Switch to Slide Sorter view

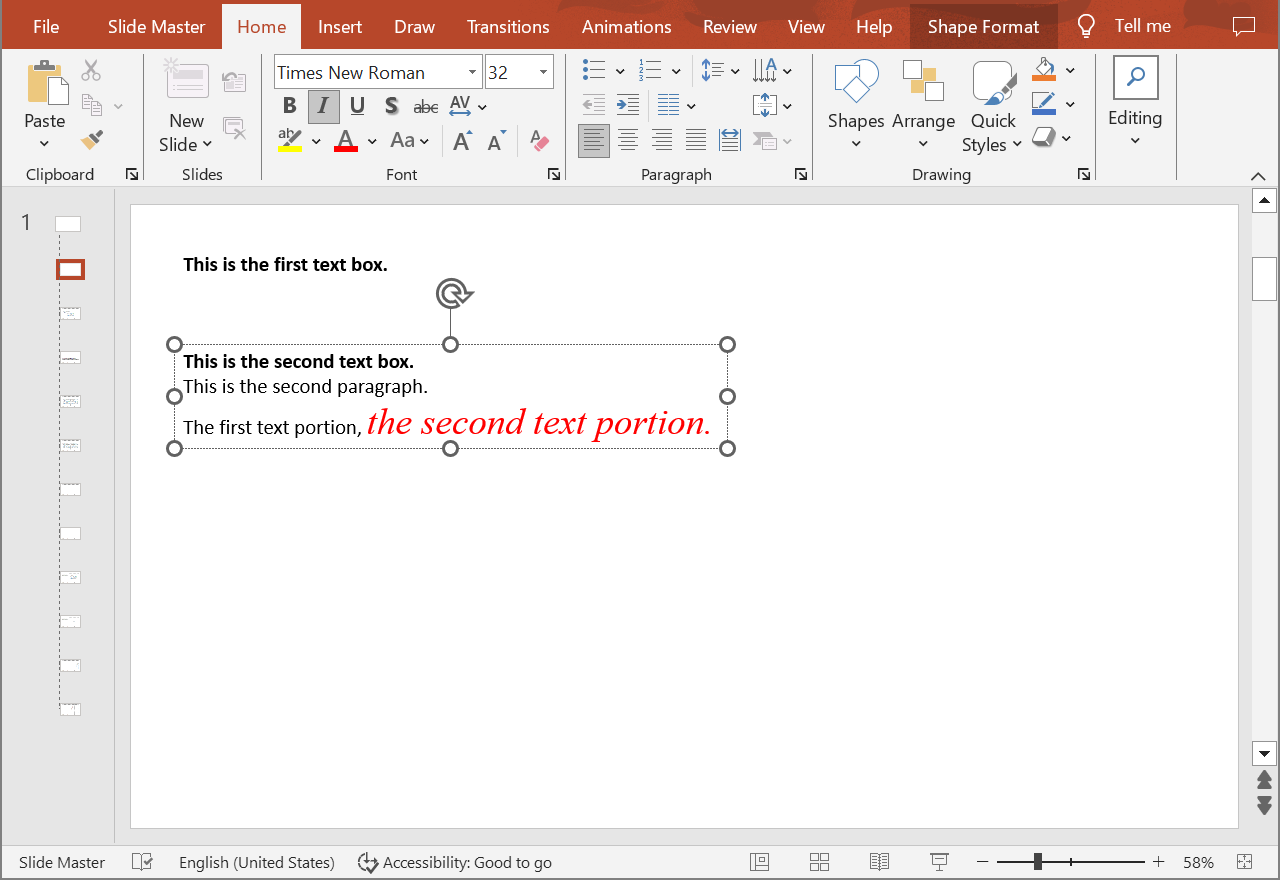click(820, 862)
